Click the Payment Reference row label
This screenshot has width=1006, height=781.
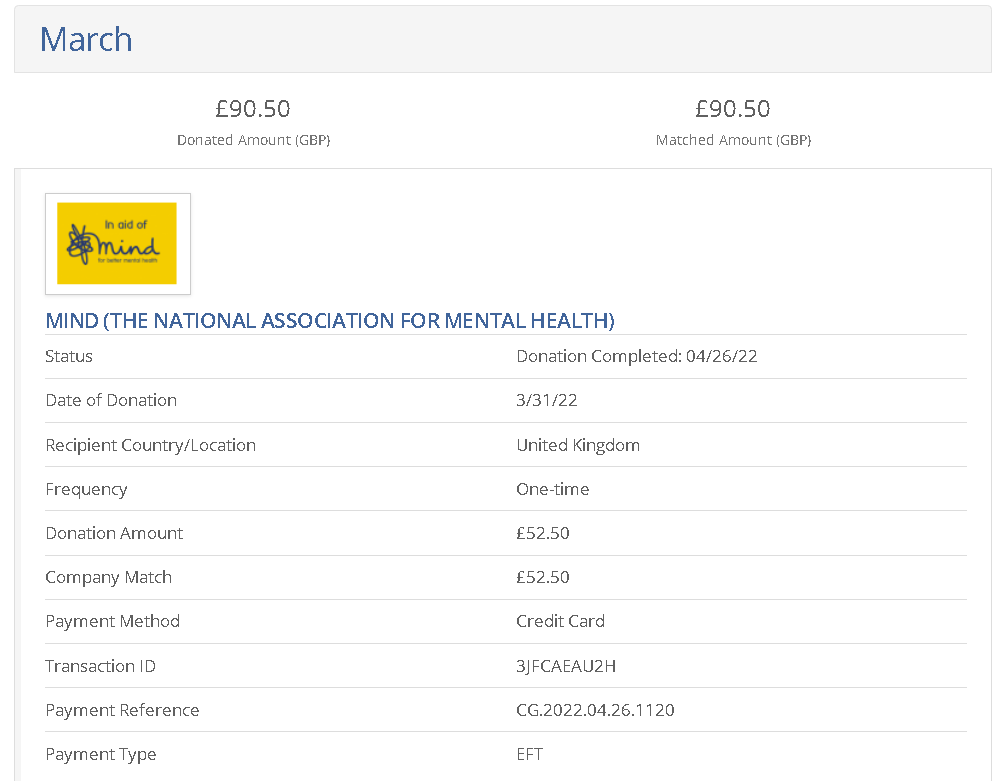[x=122, y=710]
